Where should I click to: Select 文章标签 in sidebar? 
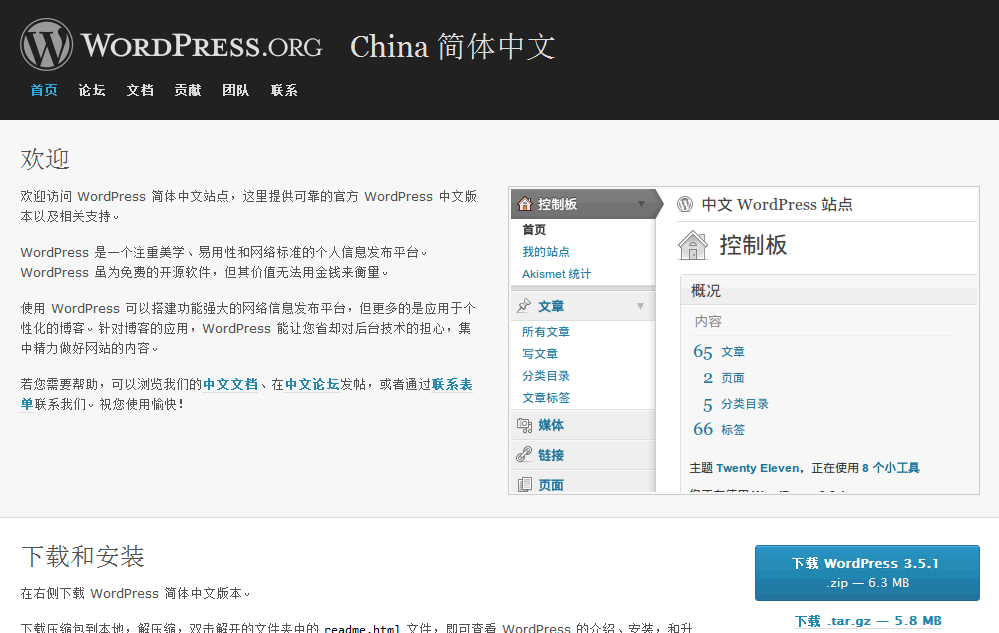point(546,398)
